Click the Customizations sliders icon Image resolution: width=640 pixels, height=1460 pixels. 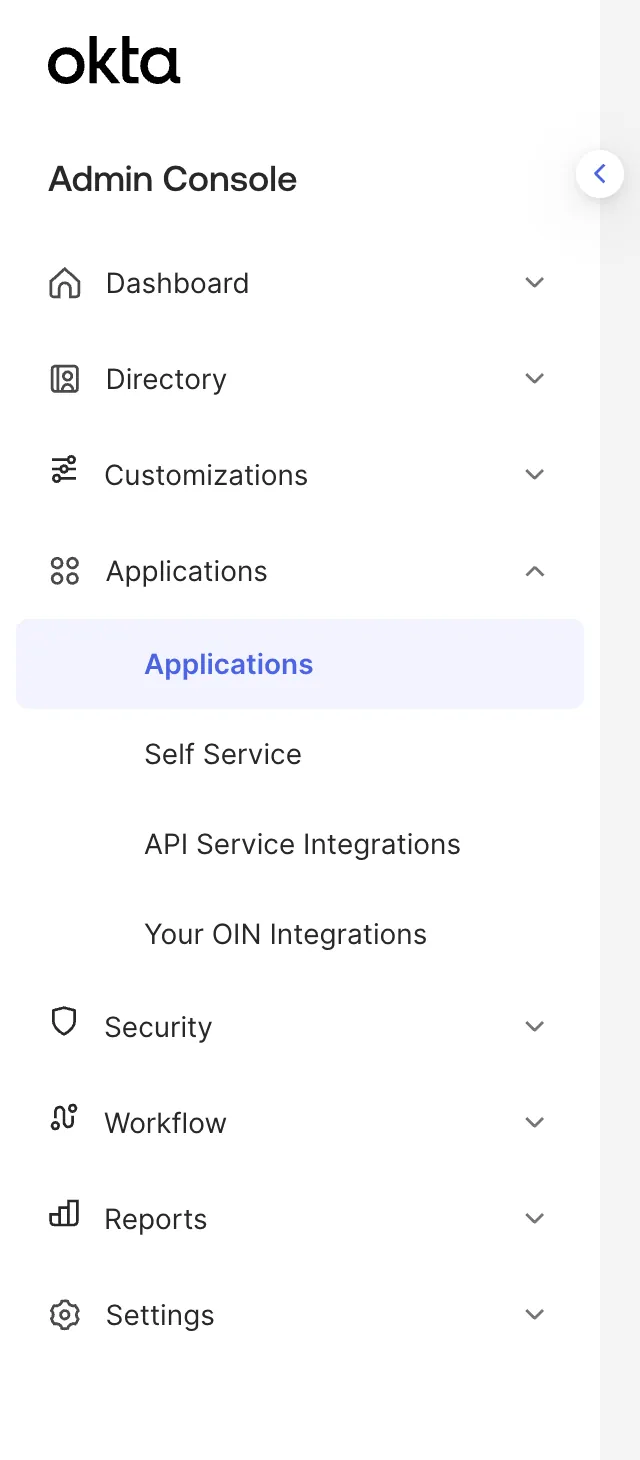point(64,470)
